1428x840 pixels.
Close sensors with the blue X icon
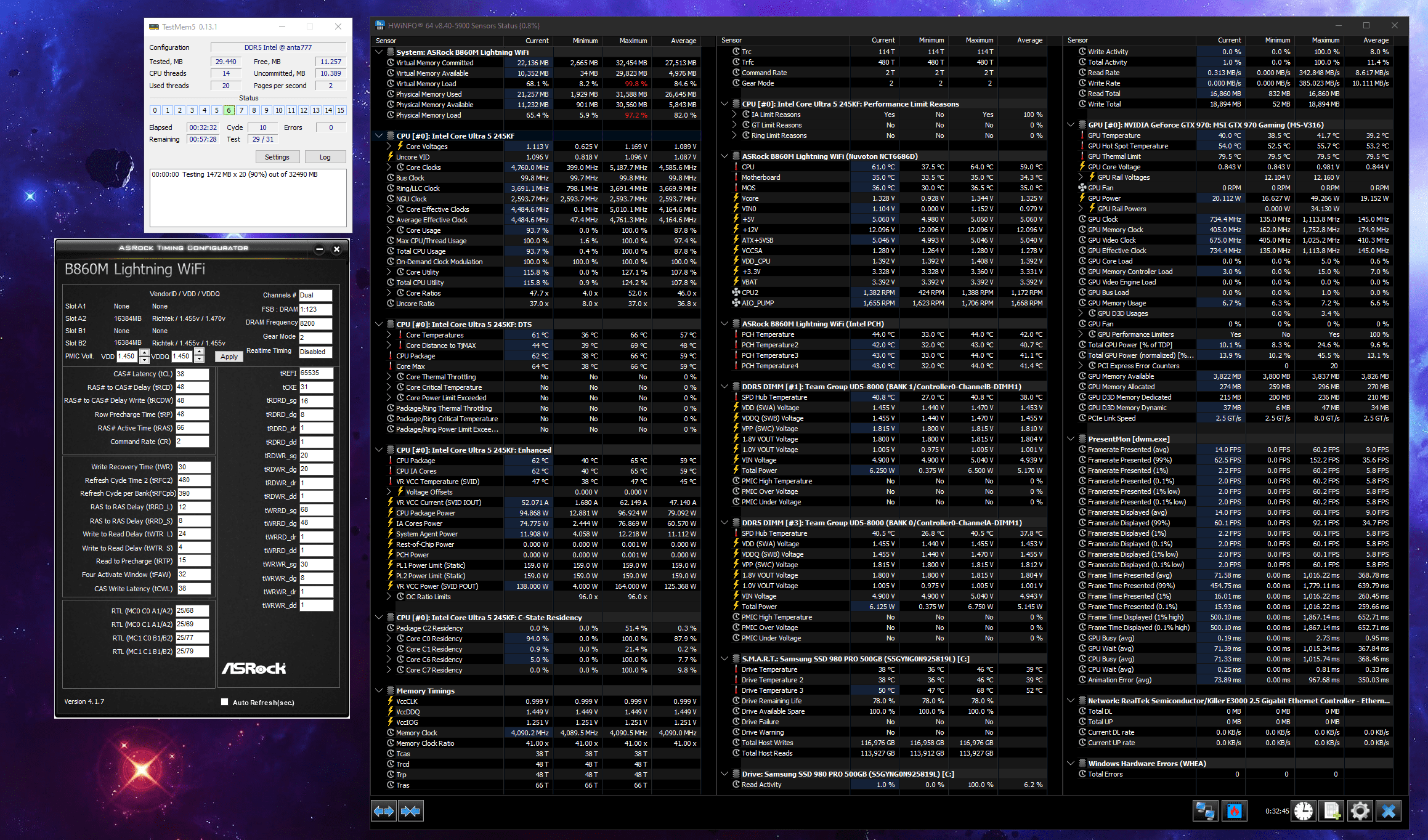coord(1389,811)
